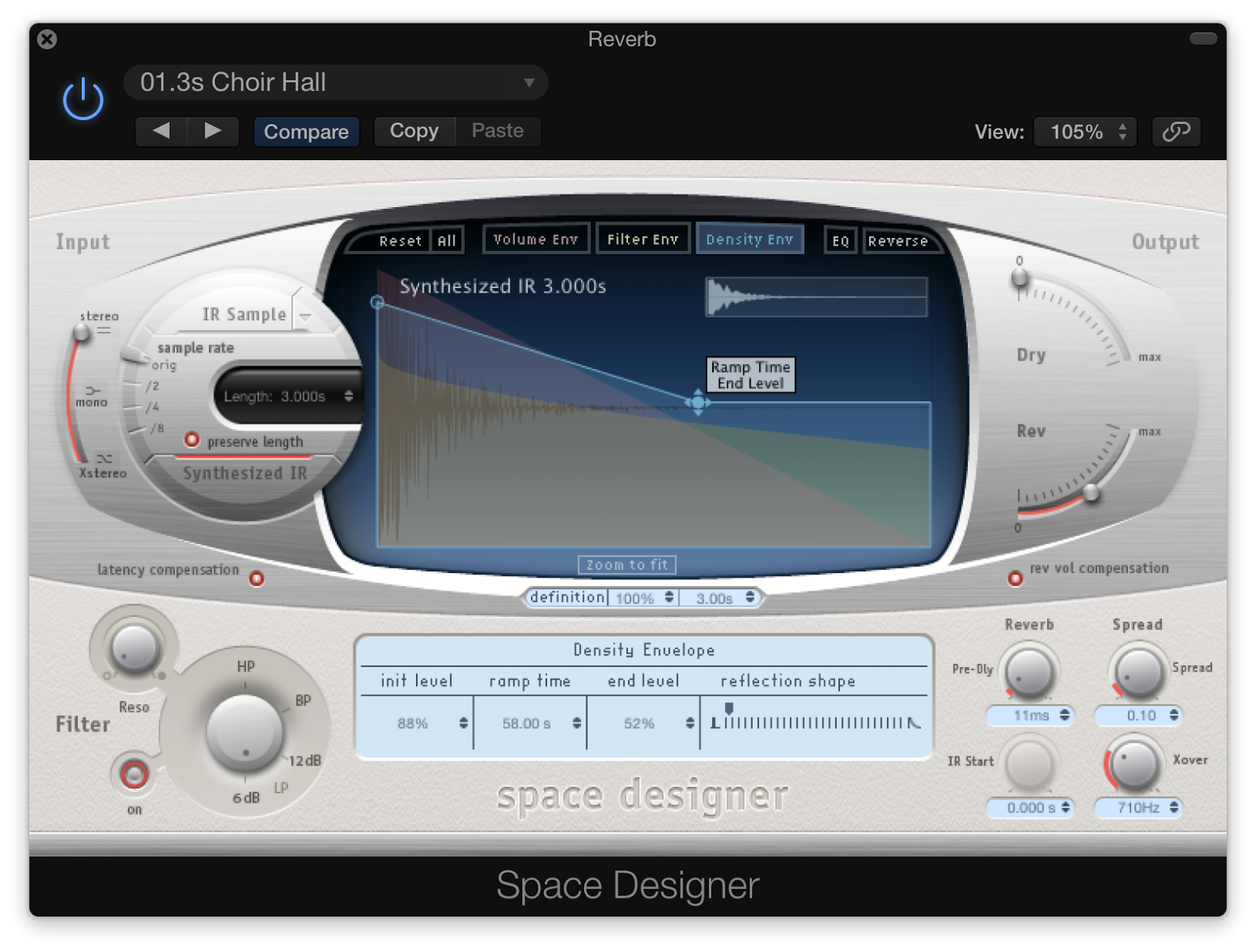The width and height of the screenshot is (1256, 952).
Task: Click Zoom to fit
Action: coord(626,565)
